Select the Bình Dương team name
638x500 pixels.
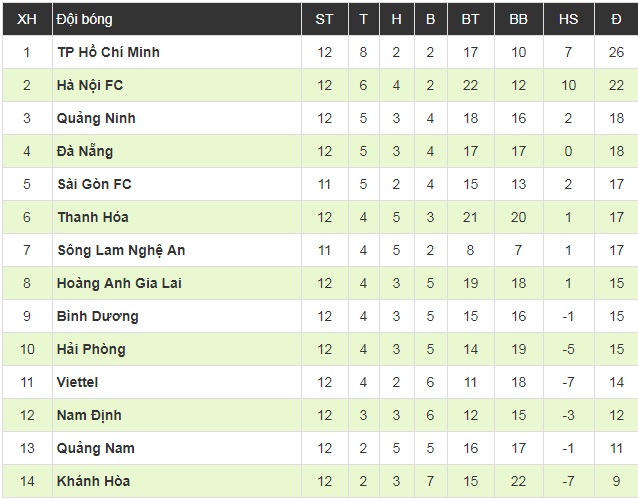(x=98, y=316)
